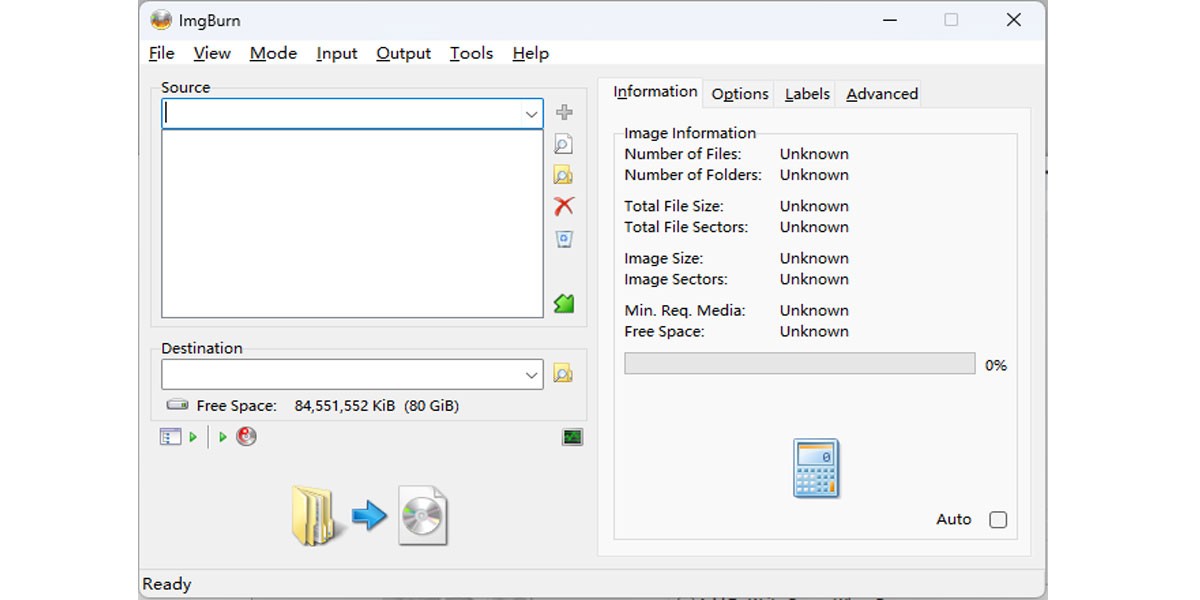Click the gray plus add-to-source icon
Screen dimensions: 1200x600
click(x=564, y=113)
